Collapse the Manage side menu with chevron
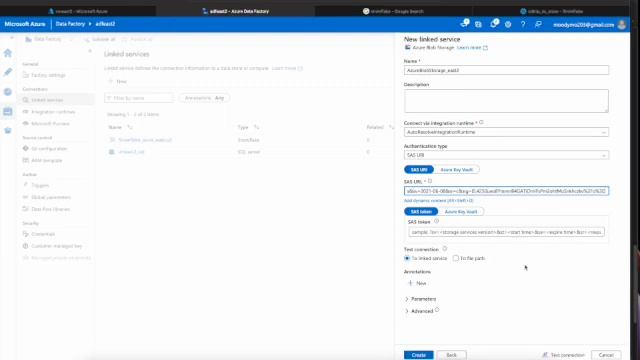The width and height of the screenshot is (640, 360). coord(90,51)
